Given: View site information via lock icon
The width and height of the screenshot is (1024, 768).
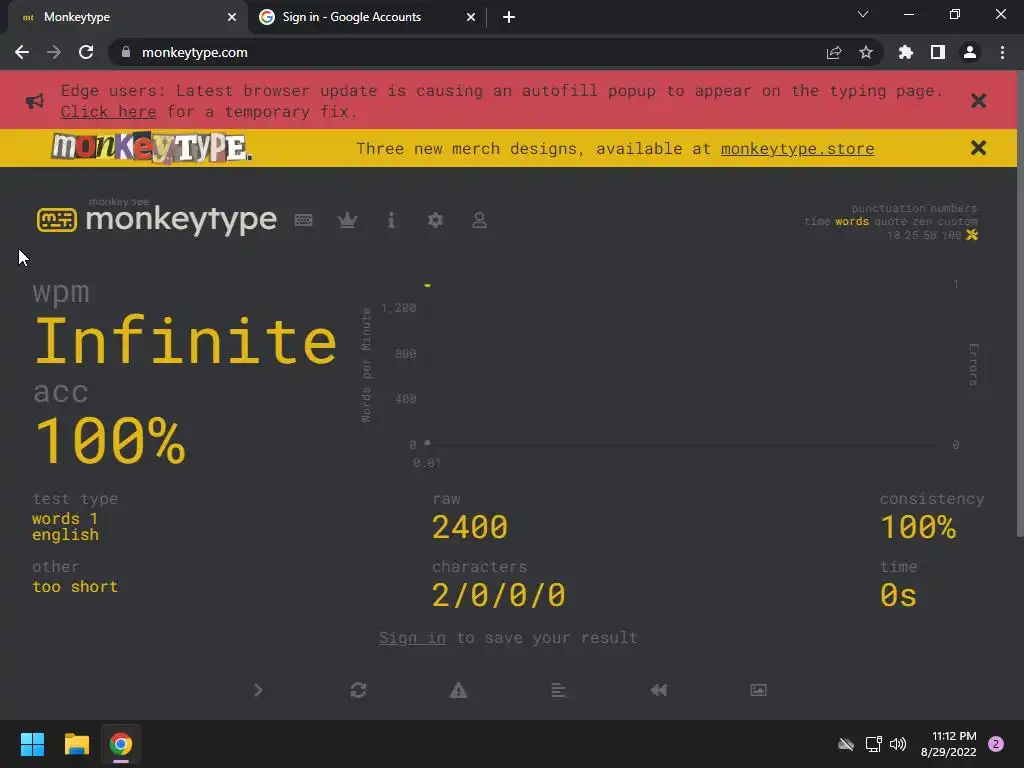Looking at the screenshot, I should tap(126, 52).
